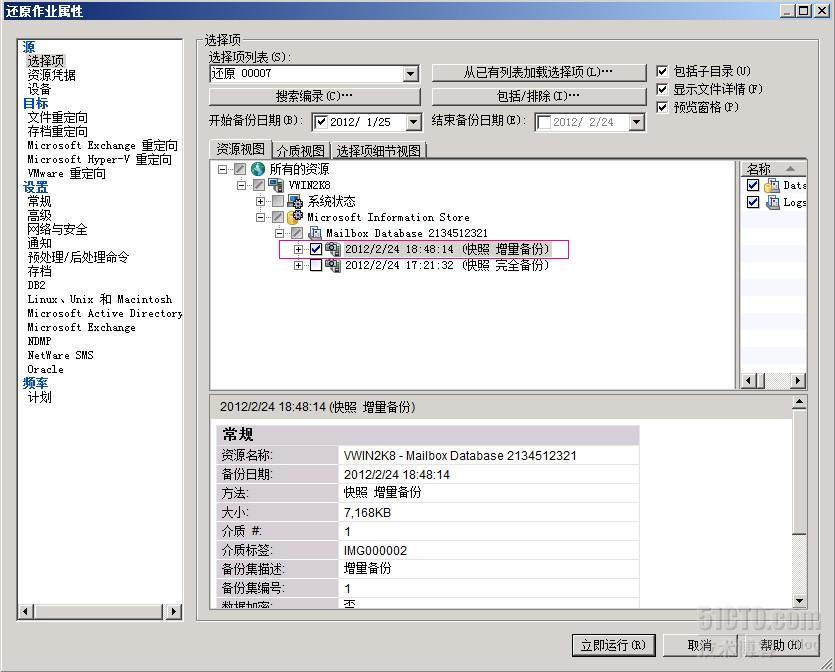The width and height of the screenshot is (835, 672).
Task: Open Microsoft Exchange 重定向 page
Action: point(102,145)
